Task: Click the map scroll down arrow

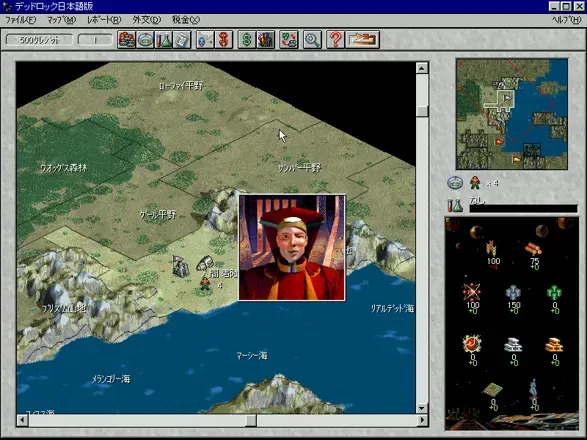Action: click(x=422, y=408)
